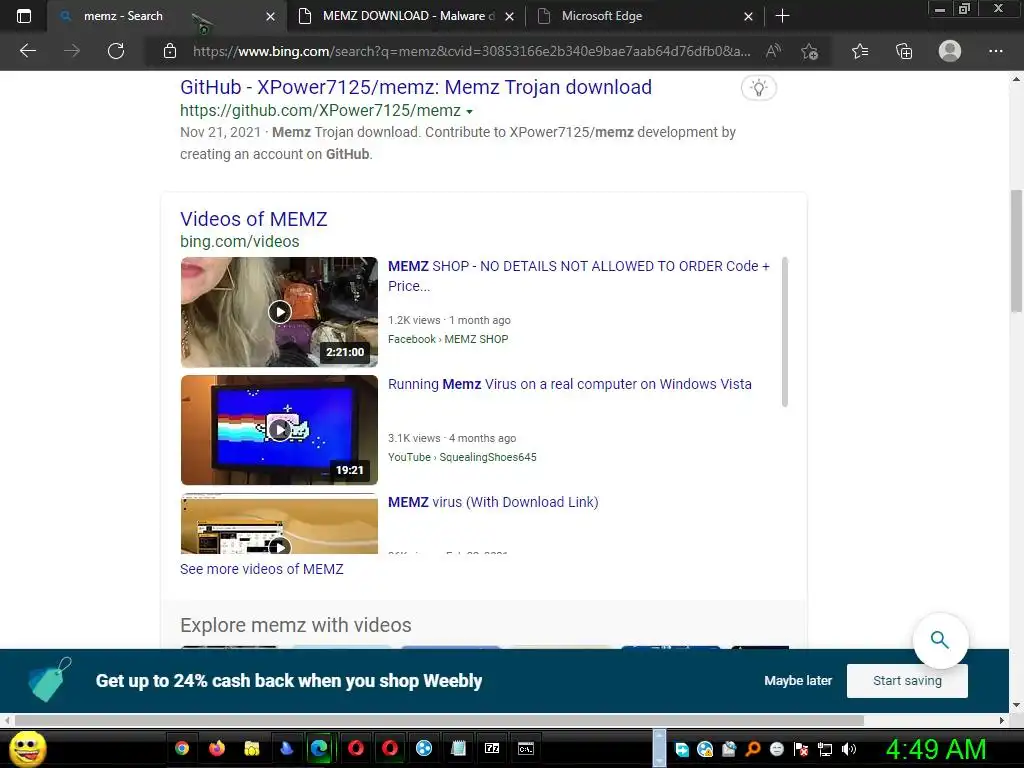Play the MEMZ virus download video thumbnail
Screen dimensions: 1024x768
[x=280, y=524]
